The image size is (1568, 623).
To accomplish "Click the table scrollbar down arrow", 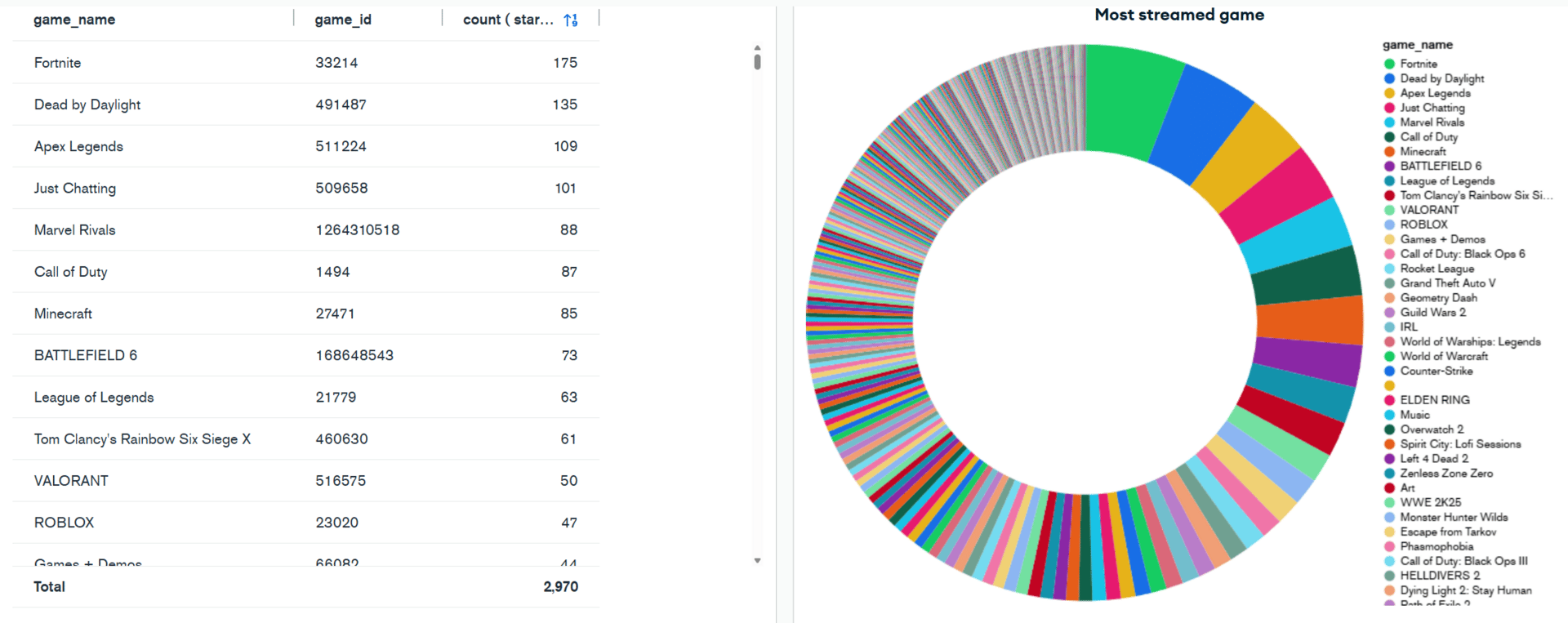I will [757, 560].
